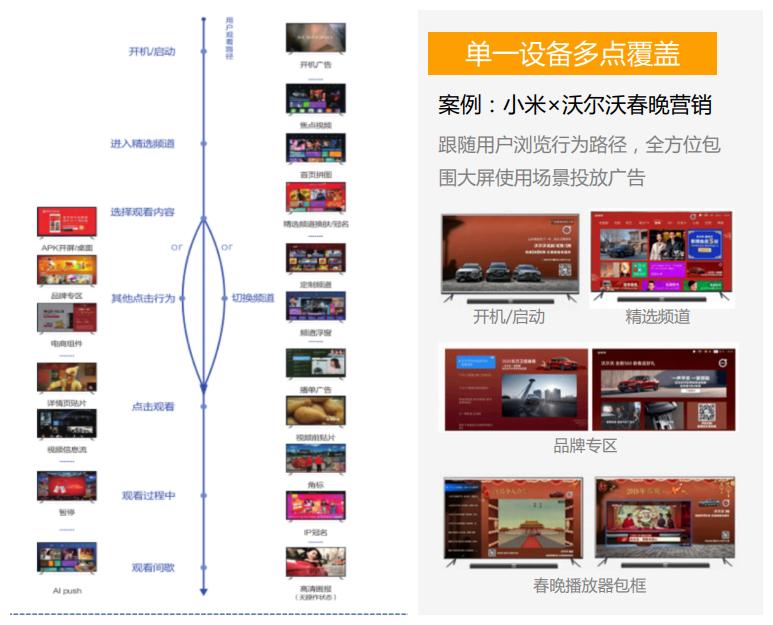Click the 观看过程中 timeline node

(204, 495)
